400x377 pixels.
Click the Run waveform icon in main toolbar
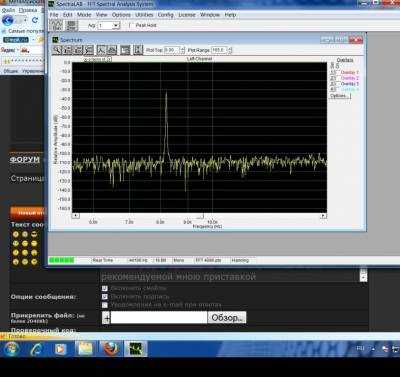[56, 25]
